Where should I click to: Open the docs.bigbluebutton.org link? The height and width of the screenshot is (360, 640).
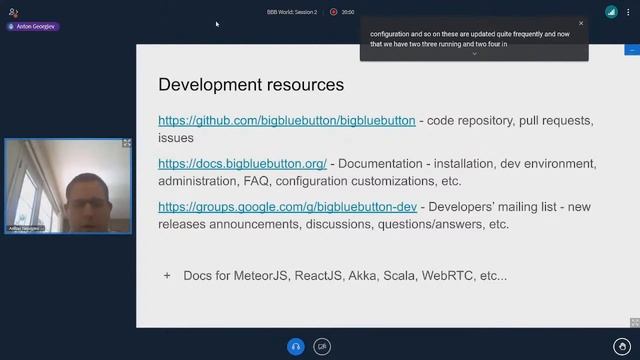[x=242, y=164]
